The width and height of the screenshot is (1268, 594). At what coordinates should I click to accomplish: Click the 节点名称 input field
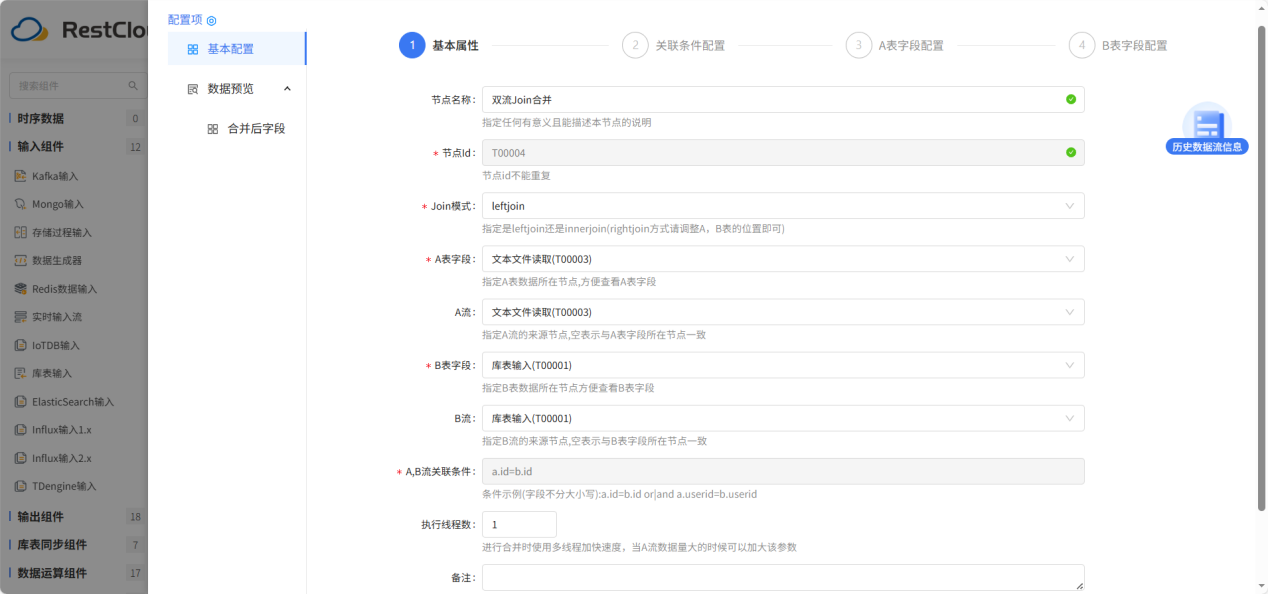770,100
